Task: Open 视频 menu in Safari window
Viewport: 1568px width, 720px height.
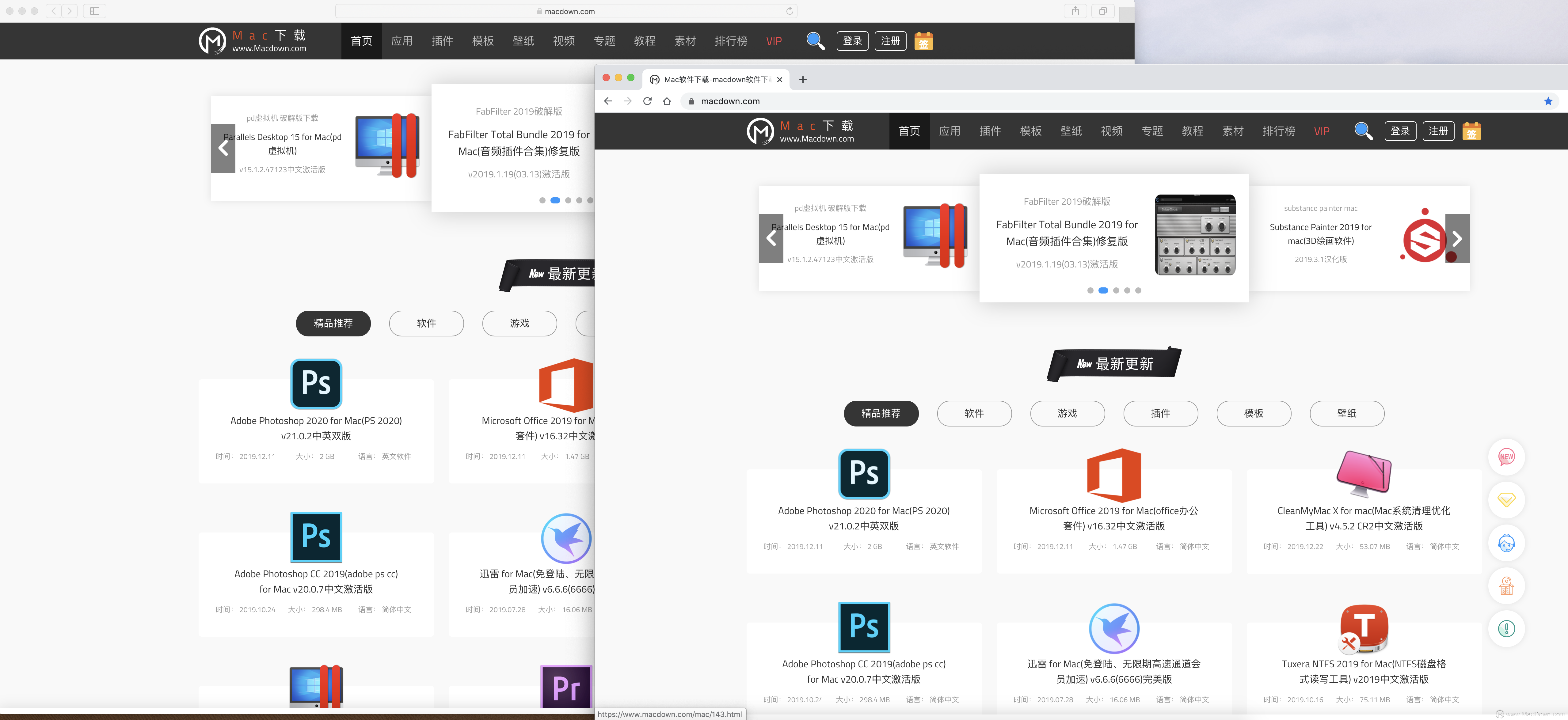Action: click(x=564, y=41)
